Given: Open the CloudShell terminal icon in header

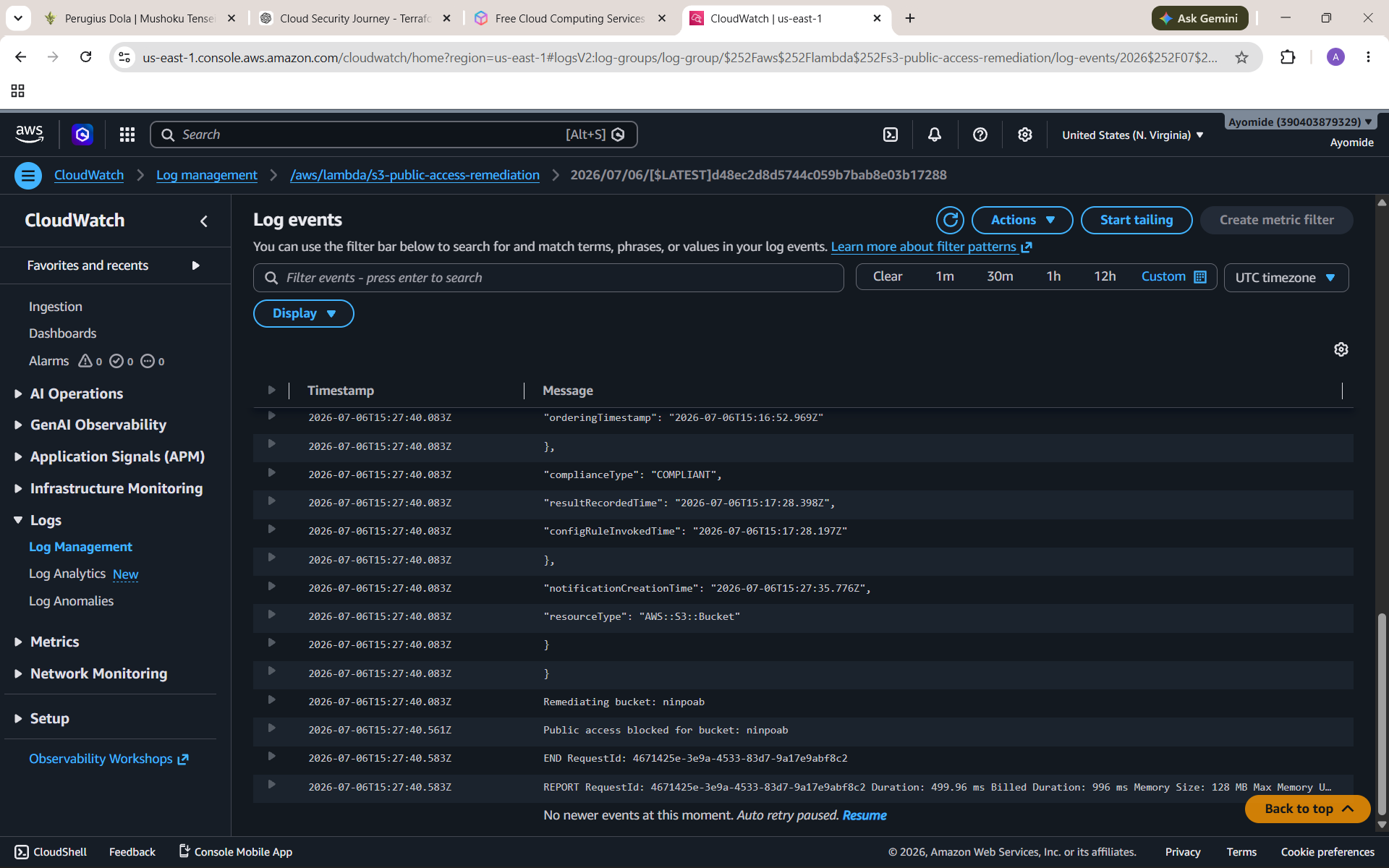Looking at the screenshot, I should tap(891, 135).
